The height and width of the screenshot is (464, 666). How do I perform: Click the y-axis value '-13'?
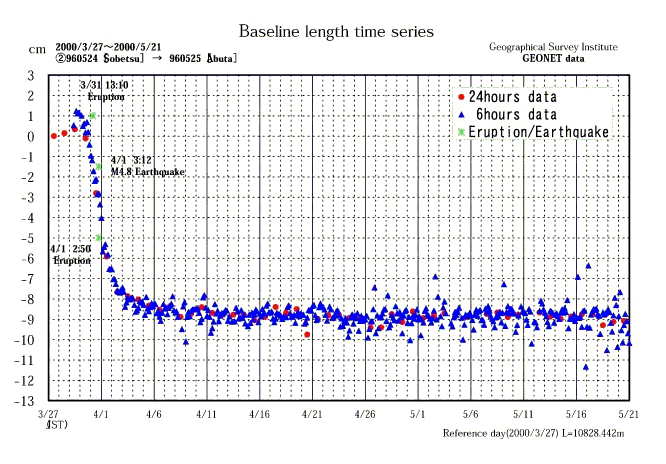24,401
